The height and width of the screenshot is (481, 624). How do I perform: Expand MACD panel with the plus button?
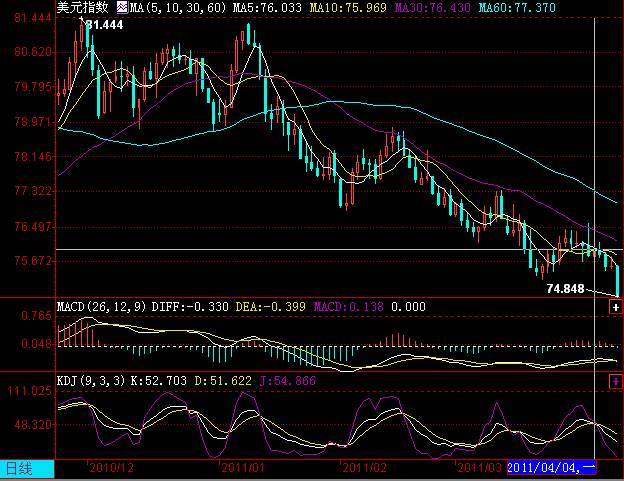615,307
